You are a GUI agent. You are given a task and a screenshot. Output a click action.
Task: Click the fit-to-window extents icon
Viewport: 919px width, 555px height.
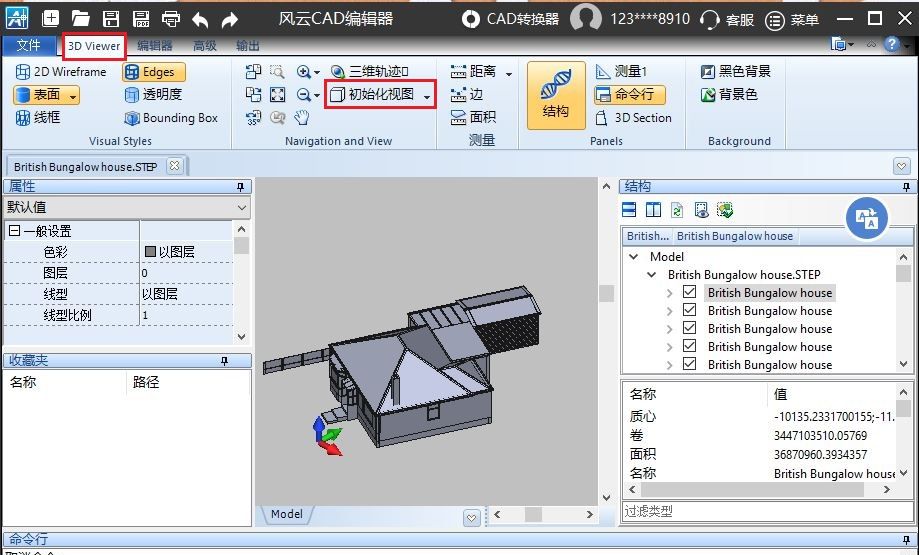(x=277, y=94)
